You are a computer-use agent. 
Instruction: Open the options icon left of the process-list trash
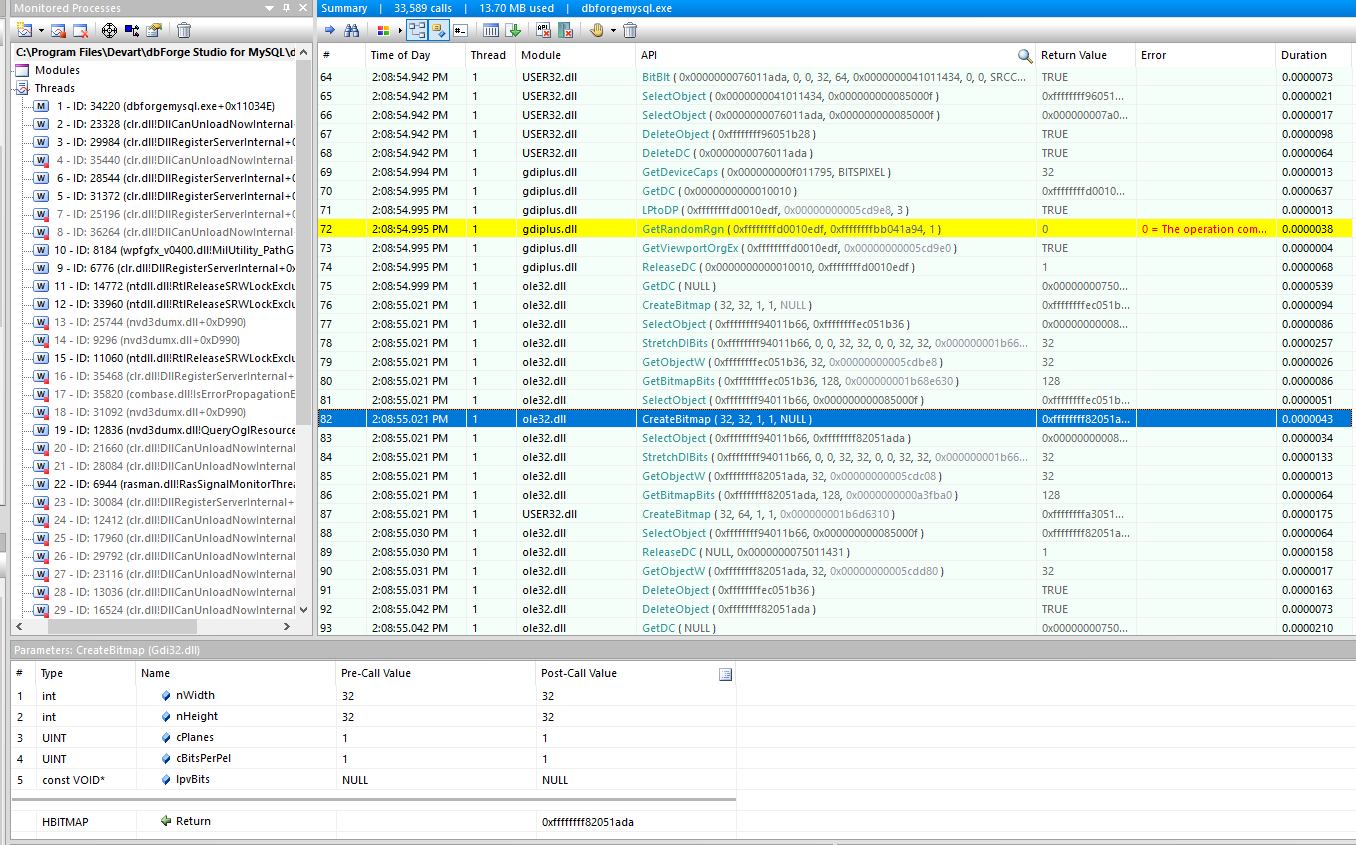point(154,30)
